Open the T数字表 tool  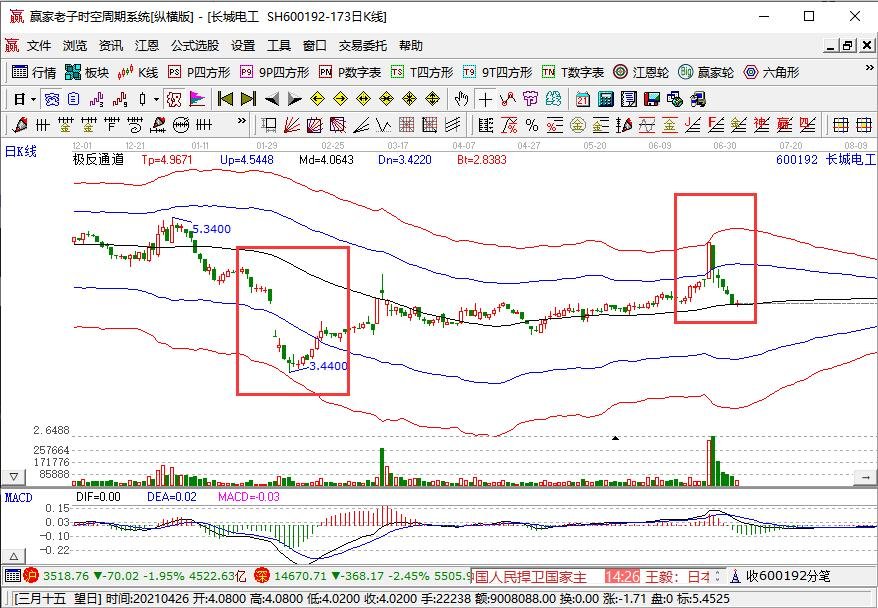(x=573, y=72)
